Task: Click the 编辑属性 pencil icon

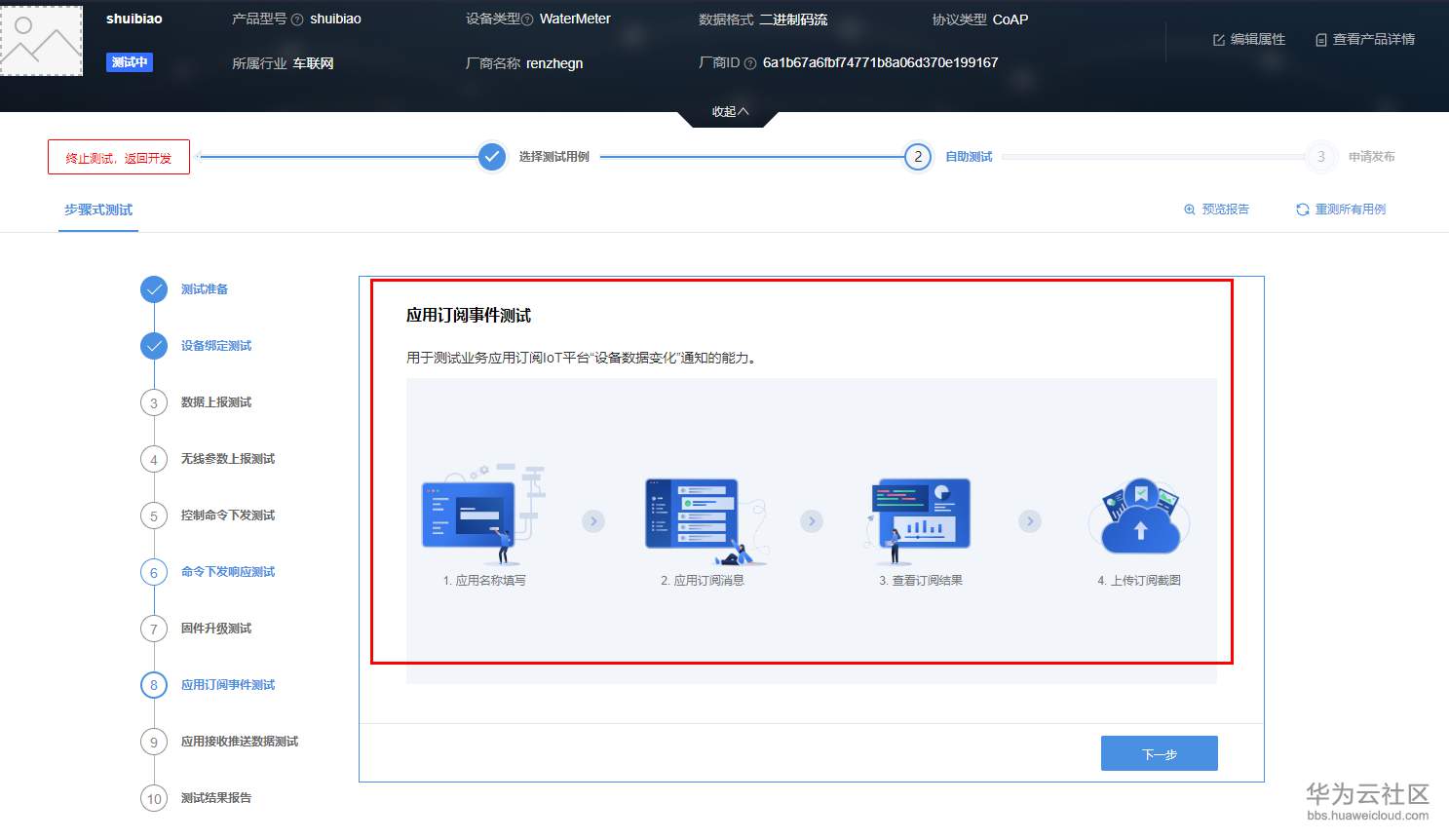Action: click(x=1218, y=40)
